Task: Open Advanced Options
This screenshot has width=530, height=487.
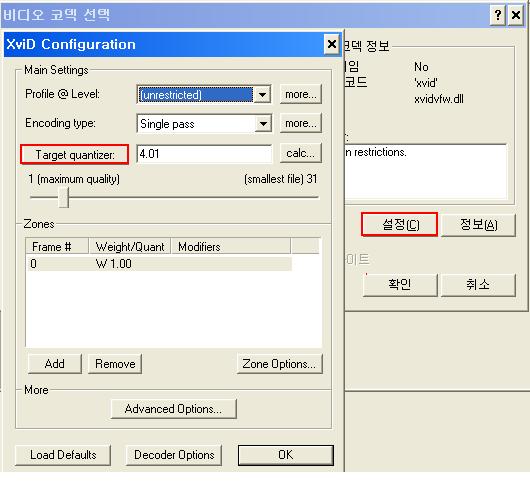Action: click(x=173, y=409)
